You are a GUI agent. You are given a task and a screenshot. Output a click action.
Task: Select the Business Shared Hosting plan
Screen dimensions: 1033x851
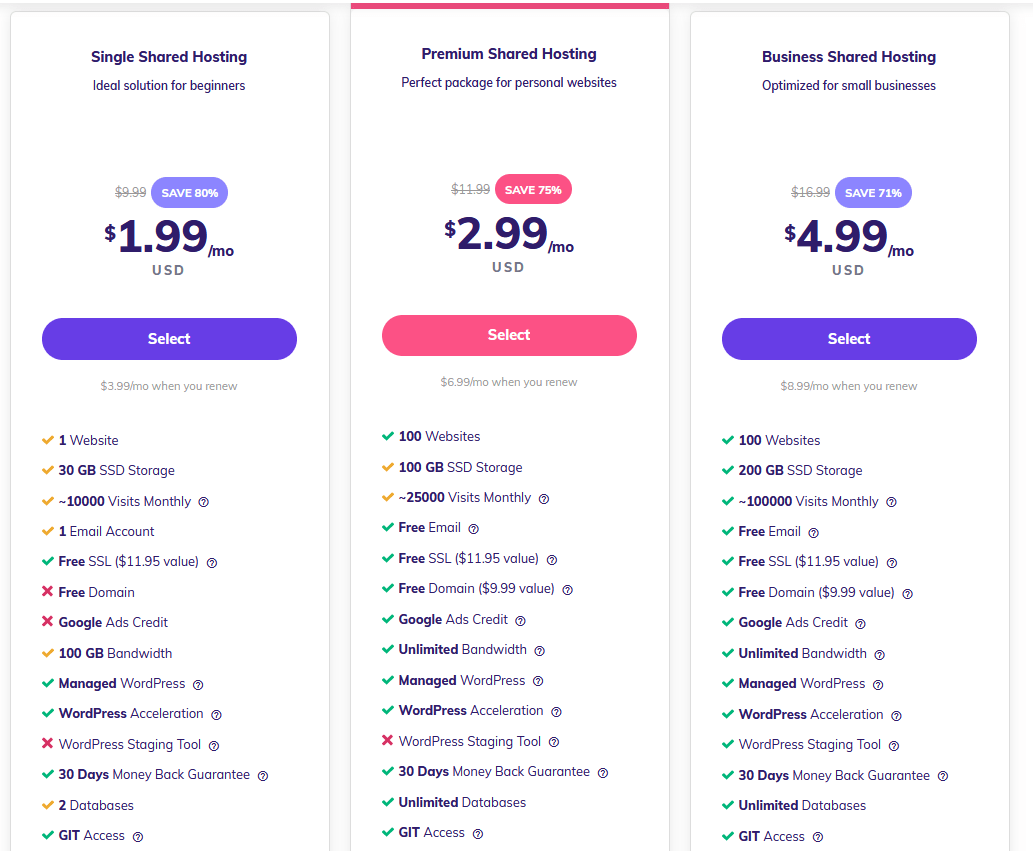[x=848, y=339]
